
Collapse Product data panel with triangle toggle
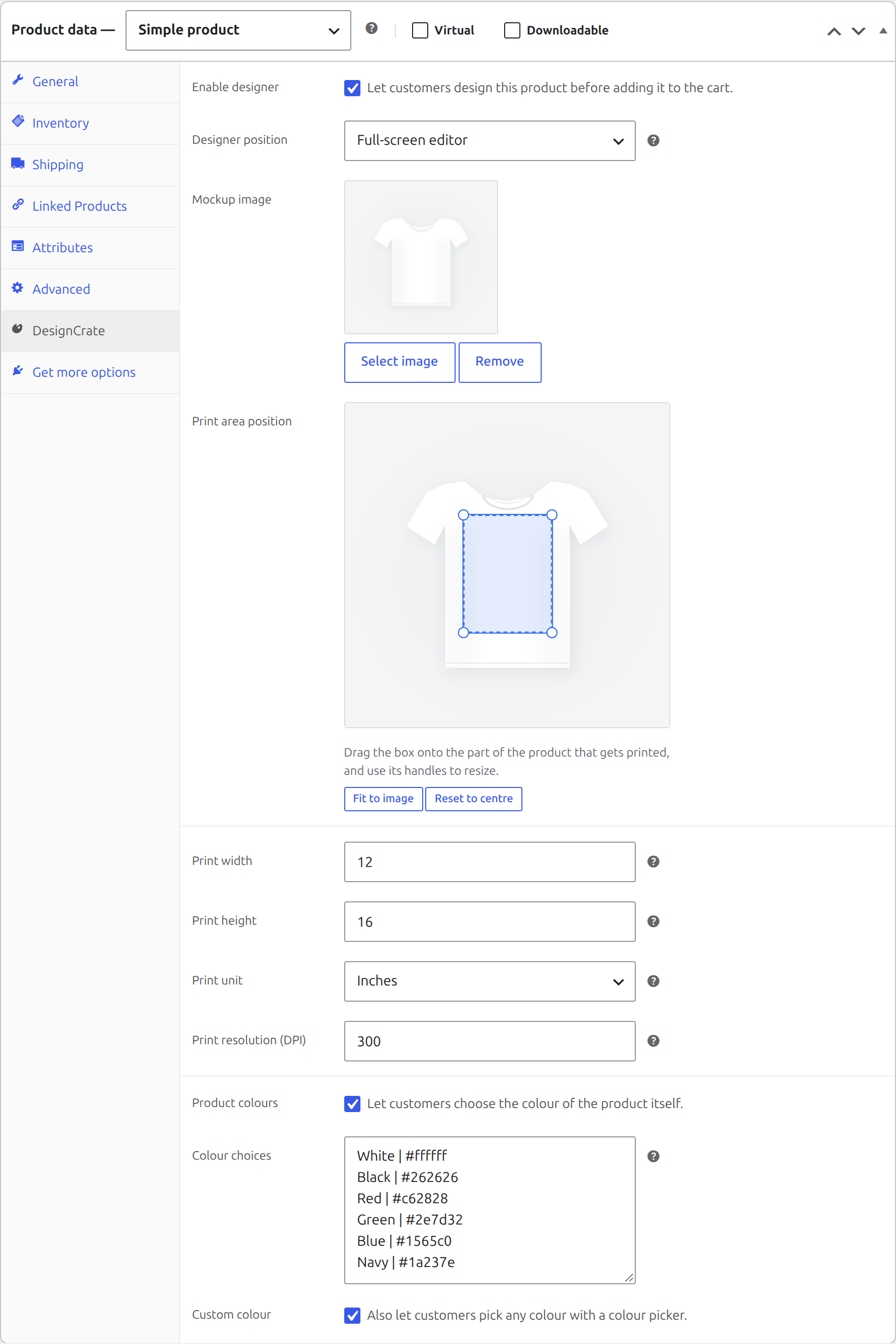(x=883, y=31)
